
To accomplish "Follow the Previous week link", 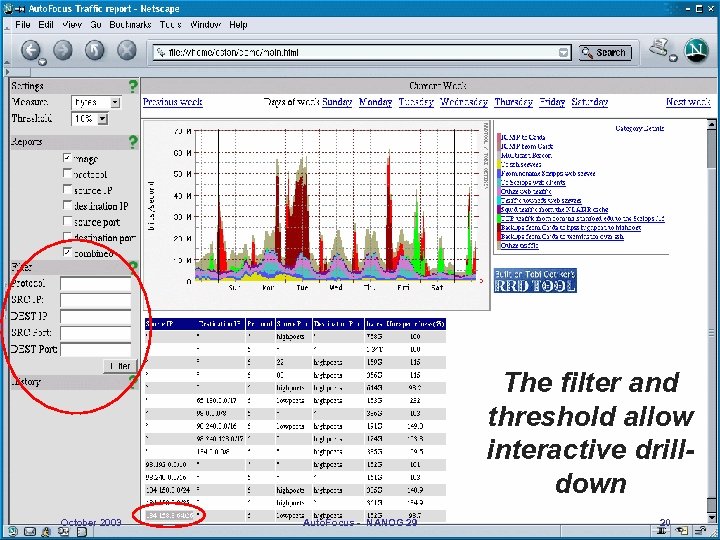I will pyautogui.click(x=173, y=102).
